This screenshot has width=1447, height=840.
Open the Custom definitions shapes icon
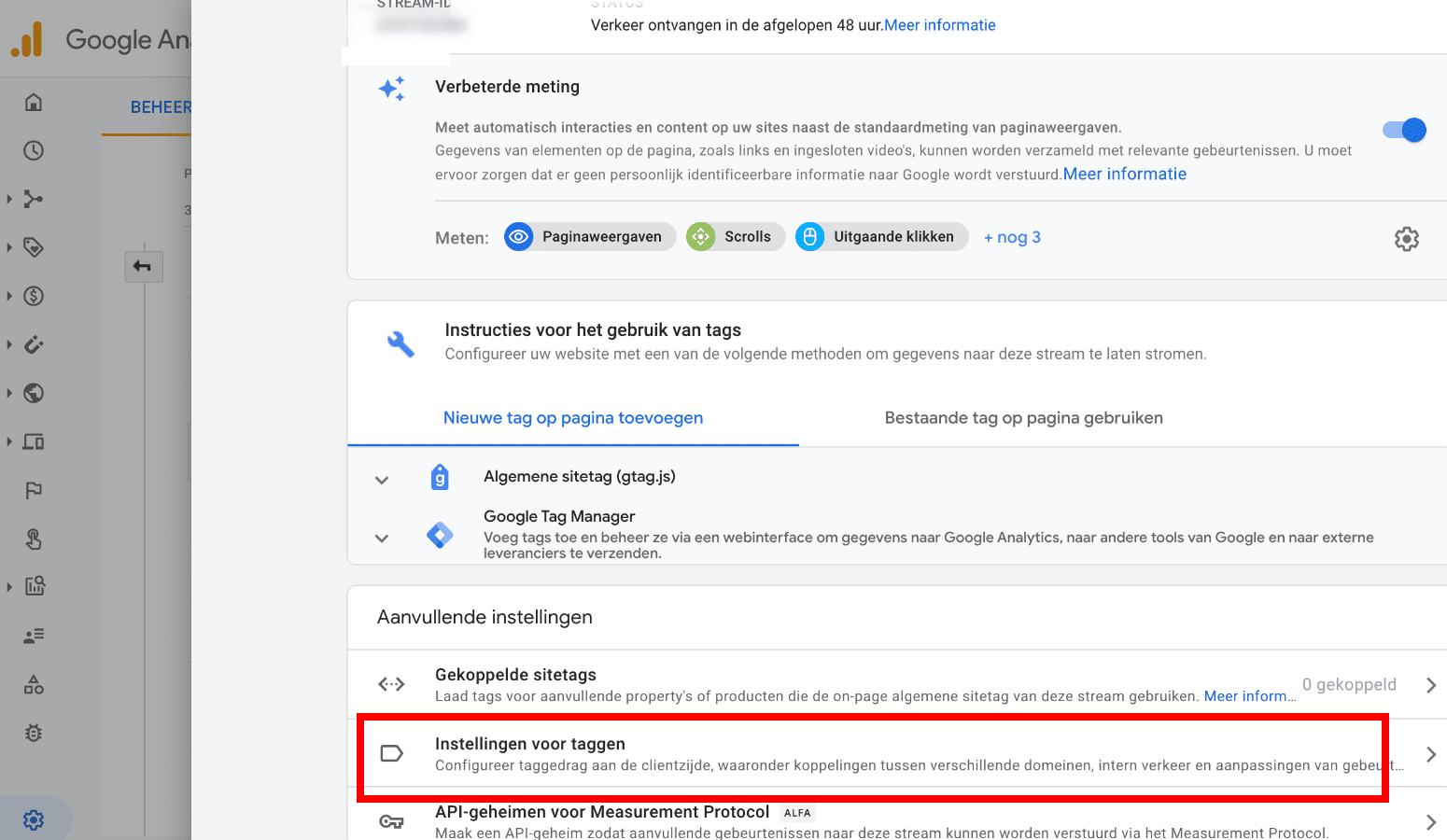(x=34, y=684)
